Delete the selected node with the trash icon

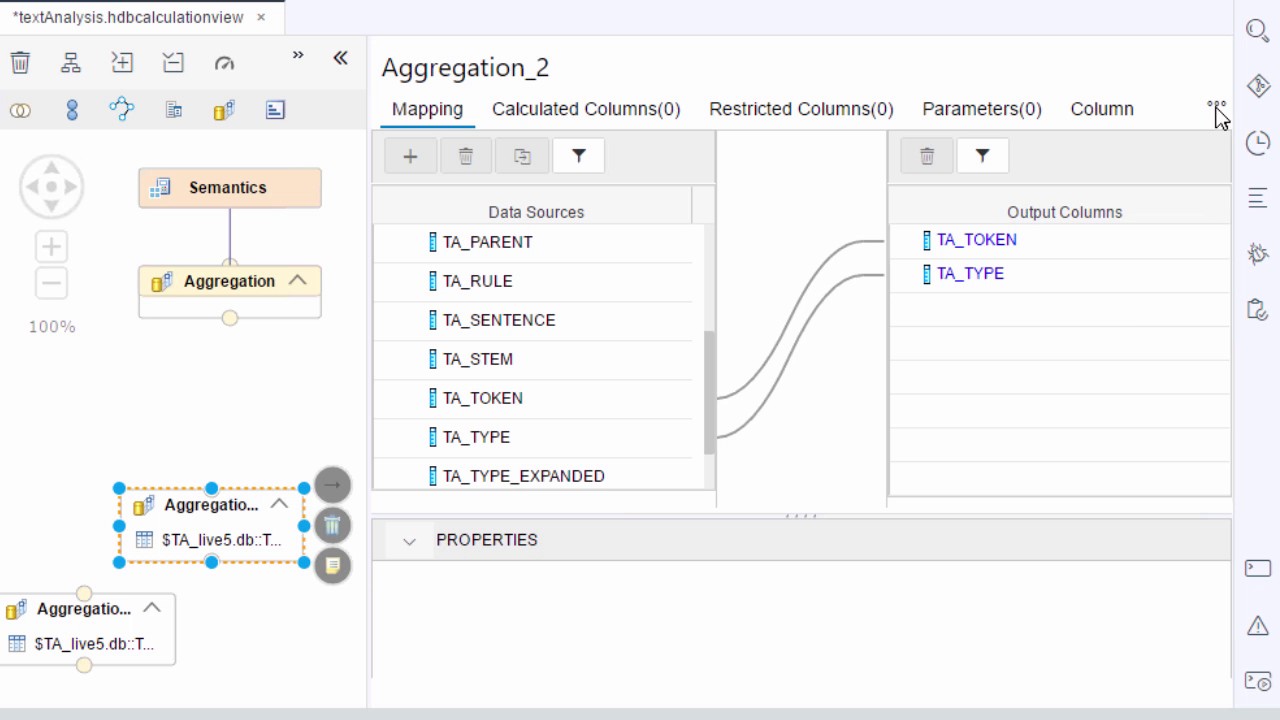(20, 63)
